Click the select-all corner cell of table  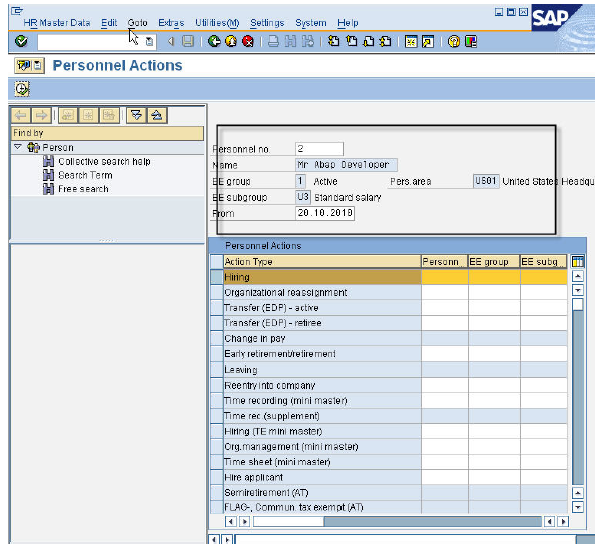click(217, 261)
